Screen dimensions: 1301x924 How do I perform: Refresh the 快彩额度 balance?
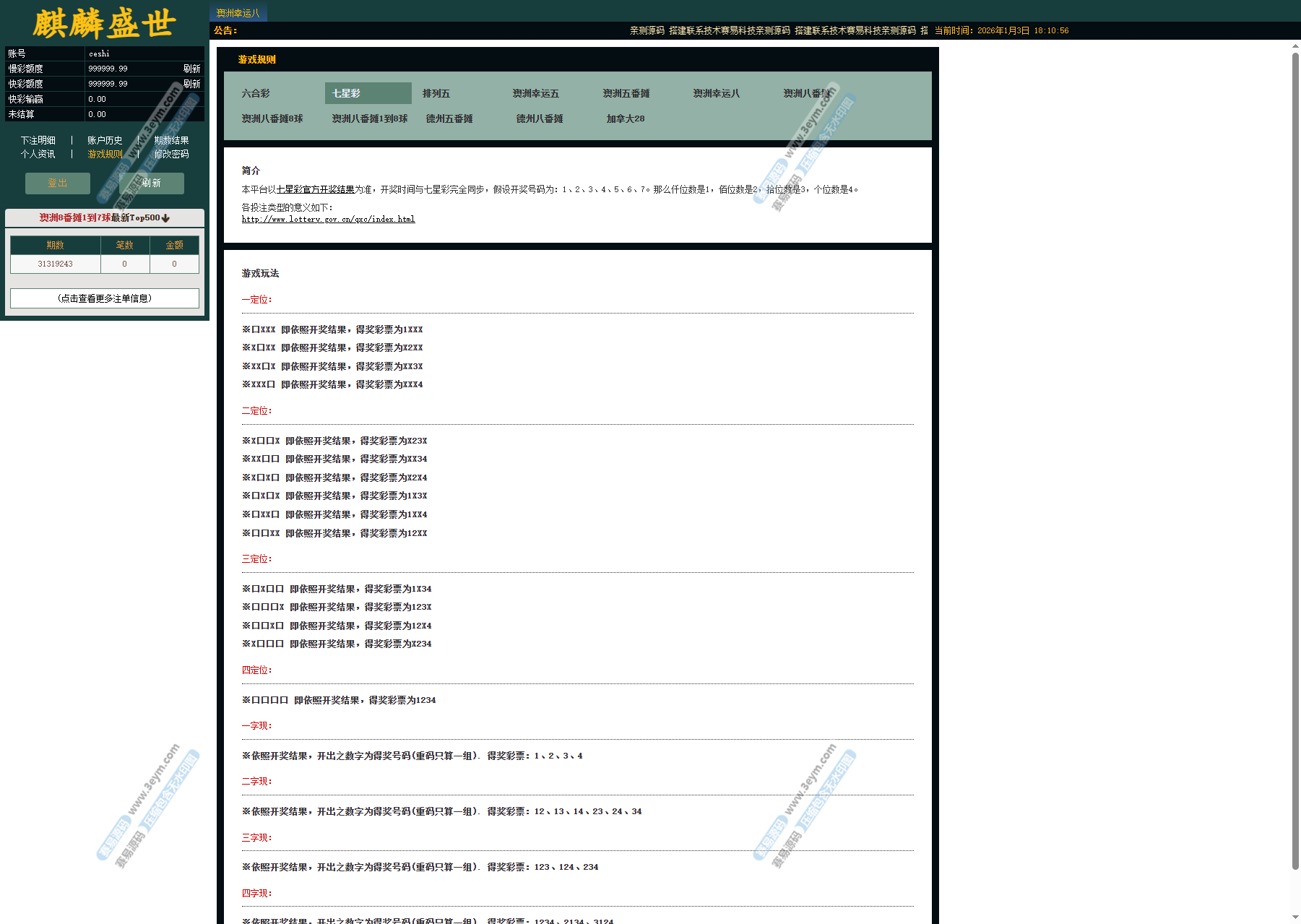pos(191,84)
